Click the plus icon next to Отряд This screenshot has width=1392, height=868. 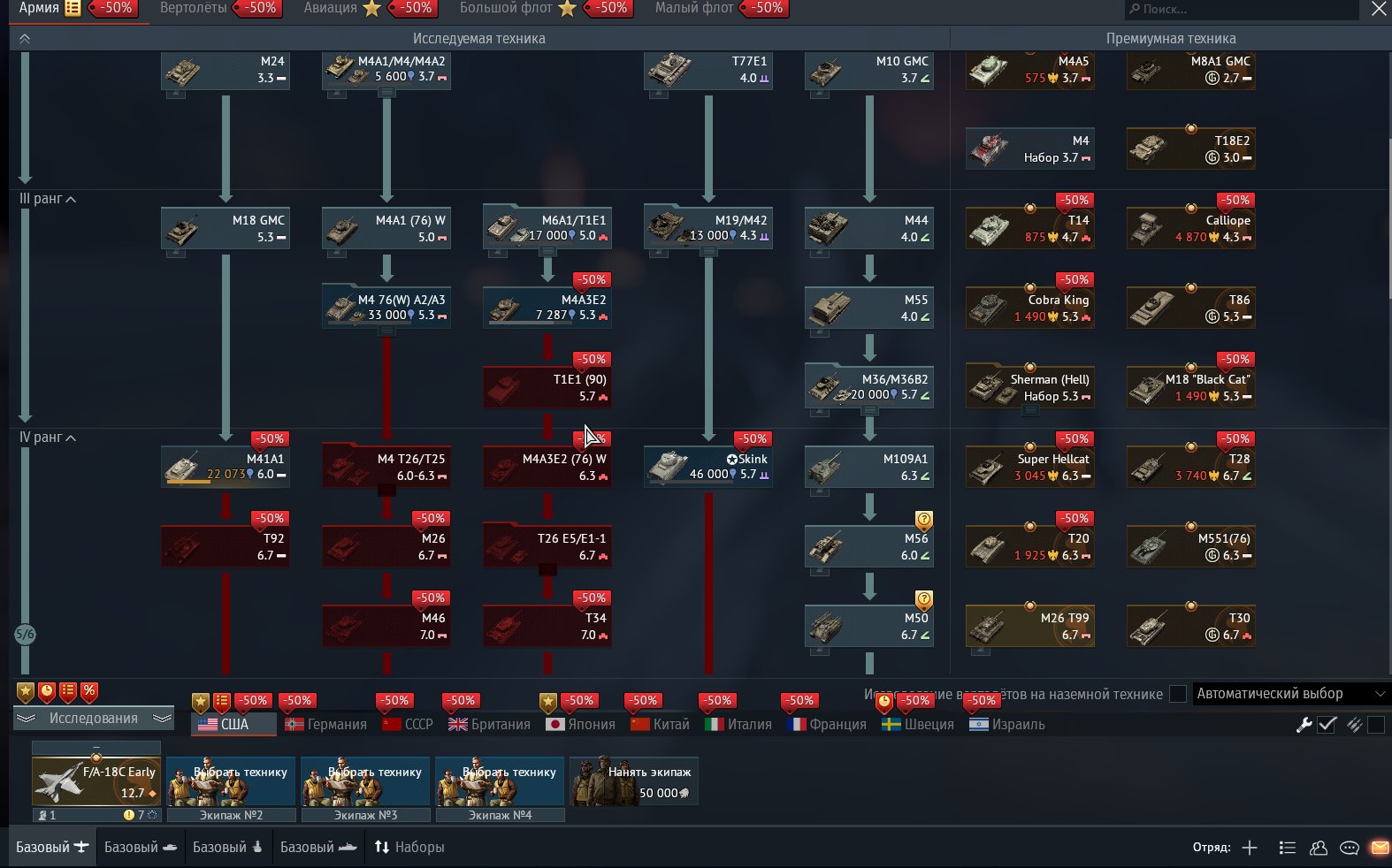(1249, 848)
